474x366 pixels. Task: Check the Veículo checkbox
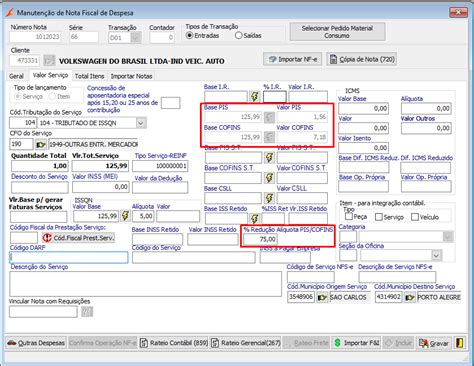point(415,217)
